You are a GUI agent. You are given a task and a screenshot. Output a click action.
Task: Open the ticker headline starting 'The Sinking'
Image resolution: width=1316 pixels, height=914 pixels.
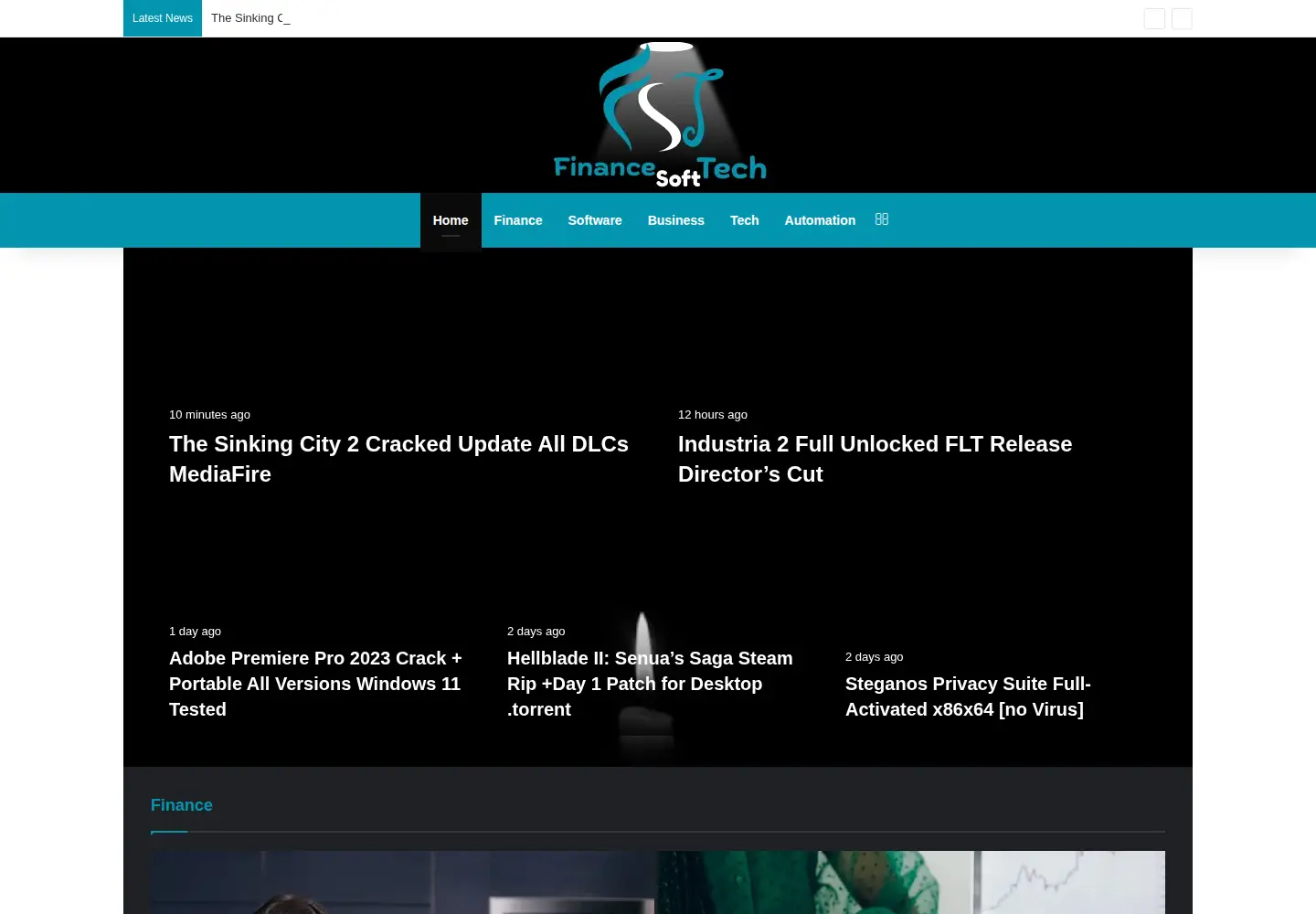point(250,18)
